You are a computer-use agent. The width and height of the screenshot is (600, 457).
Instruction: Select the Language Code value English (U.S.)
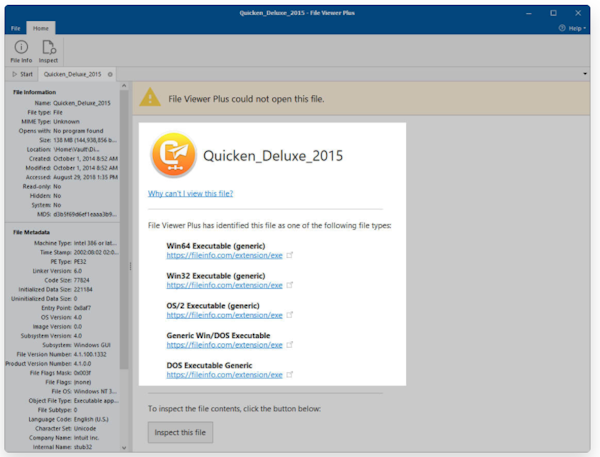[91, 419]
